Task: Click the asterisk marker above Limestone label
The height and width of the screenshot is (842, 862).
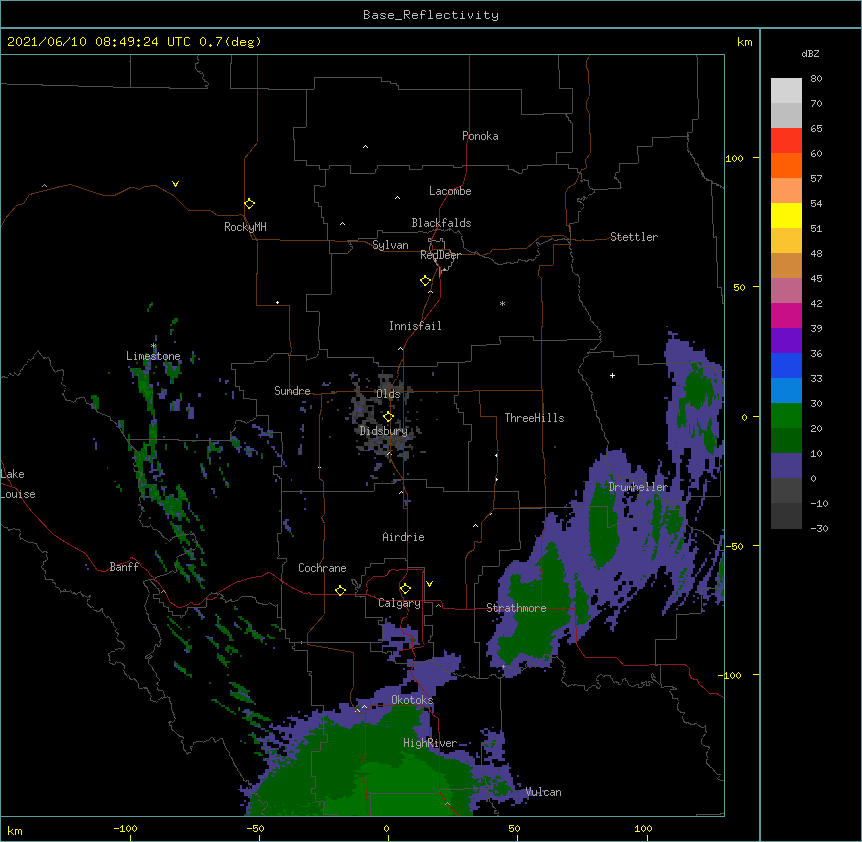Action: (x=154, y=346)
